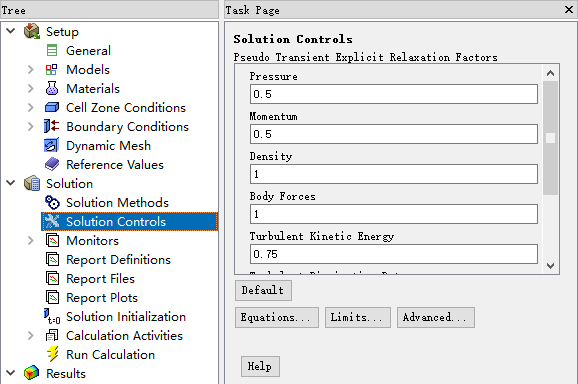
Task: Expand the Models branch
Action: tap(31, 69)
